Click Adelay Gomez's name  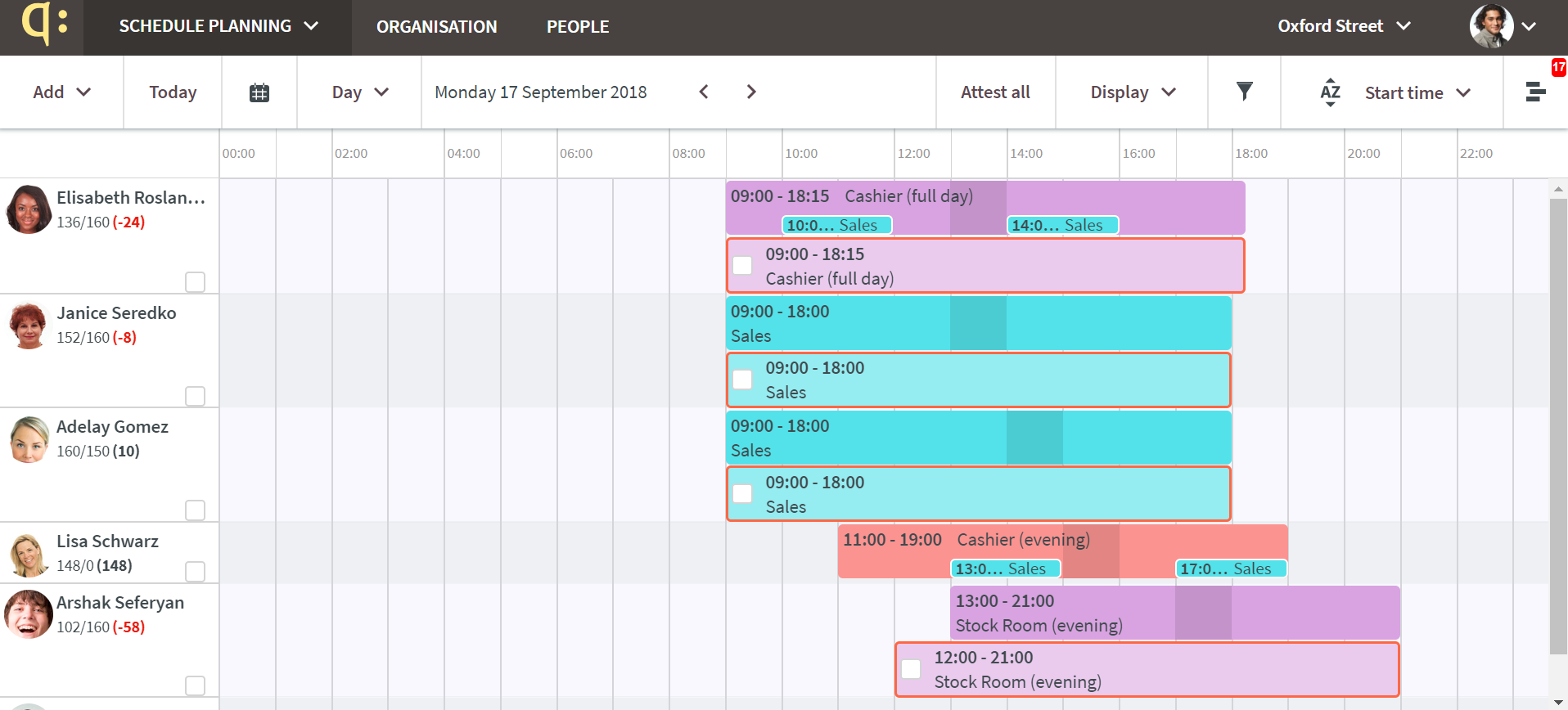(112, 427)
